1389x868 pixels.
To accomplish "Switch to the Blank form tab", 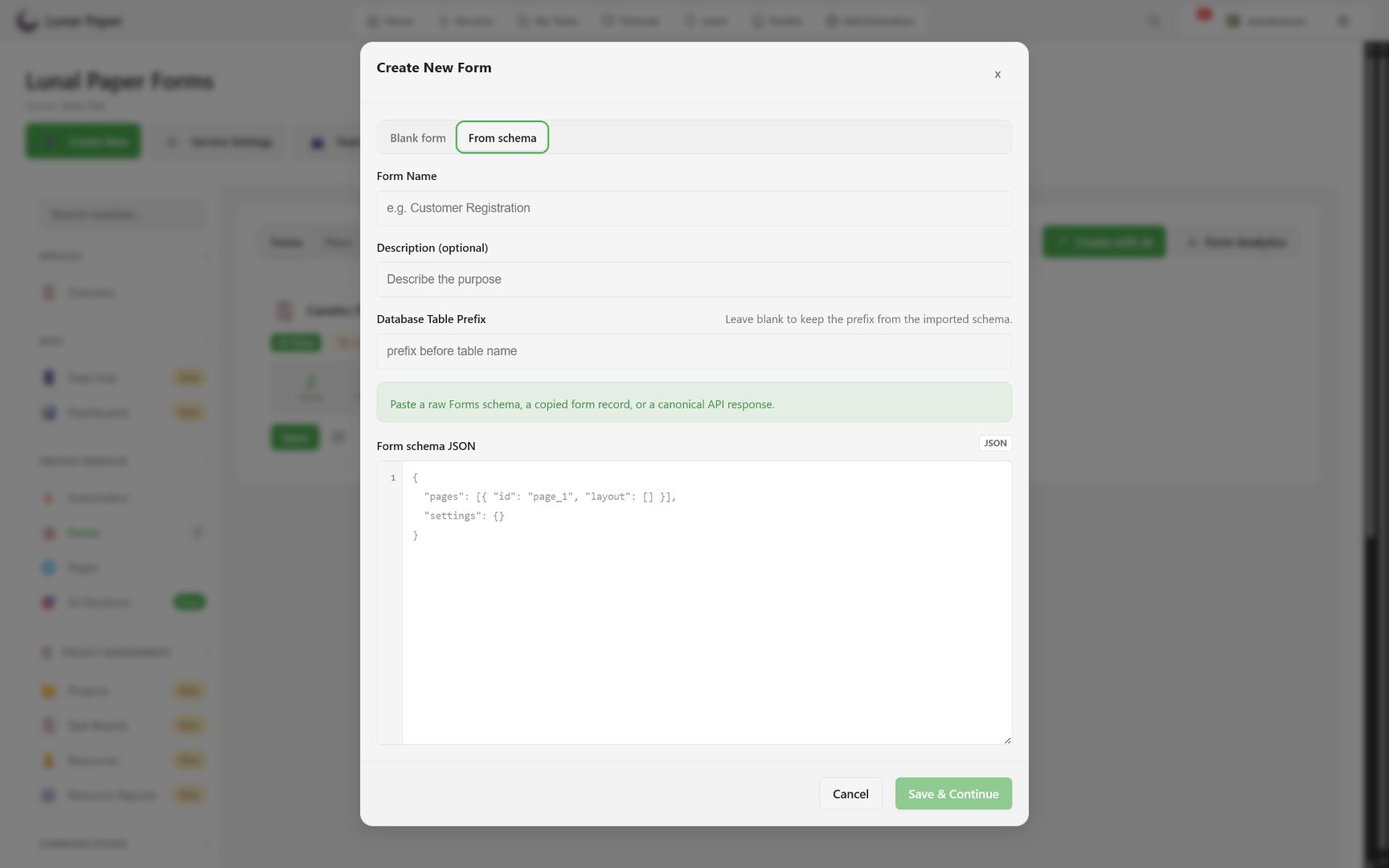I will (x=417, y=137).
